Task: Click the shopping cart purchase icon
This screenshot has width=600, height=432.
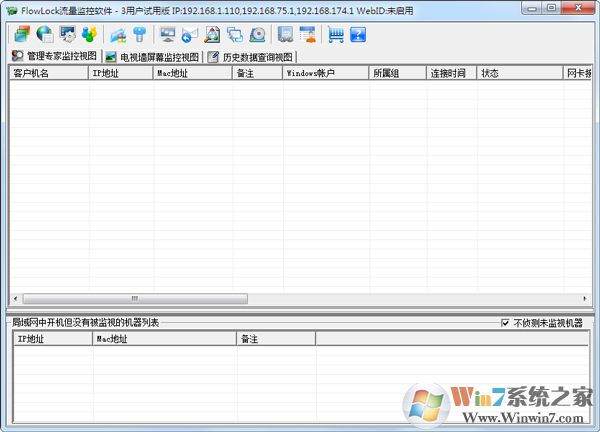Action: [336, 34]
